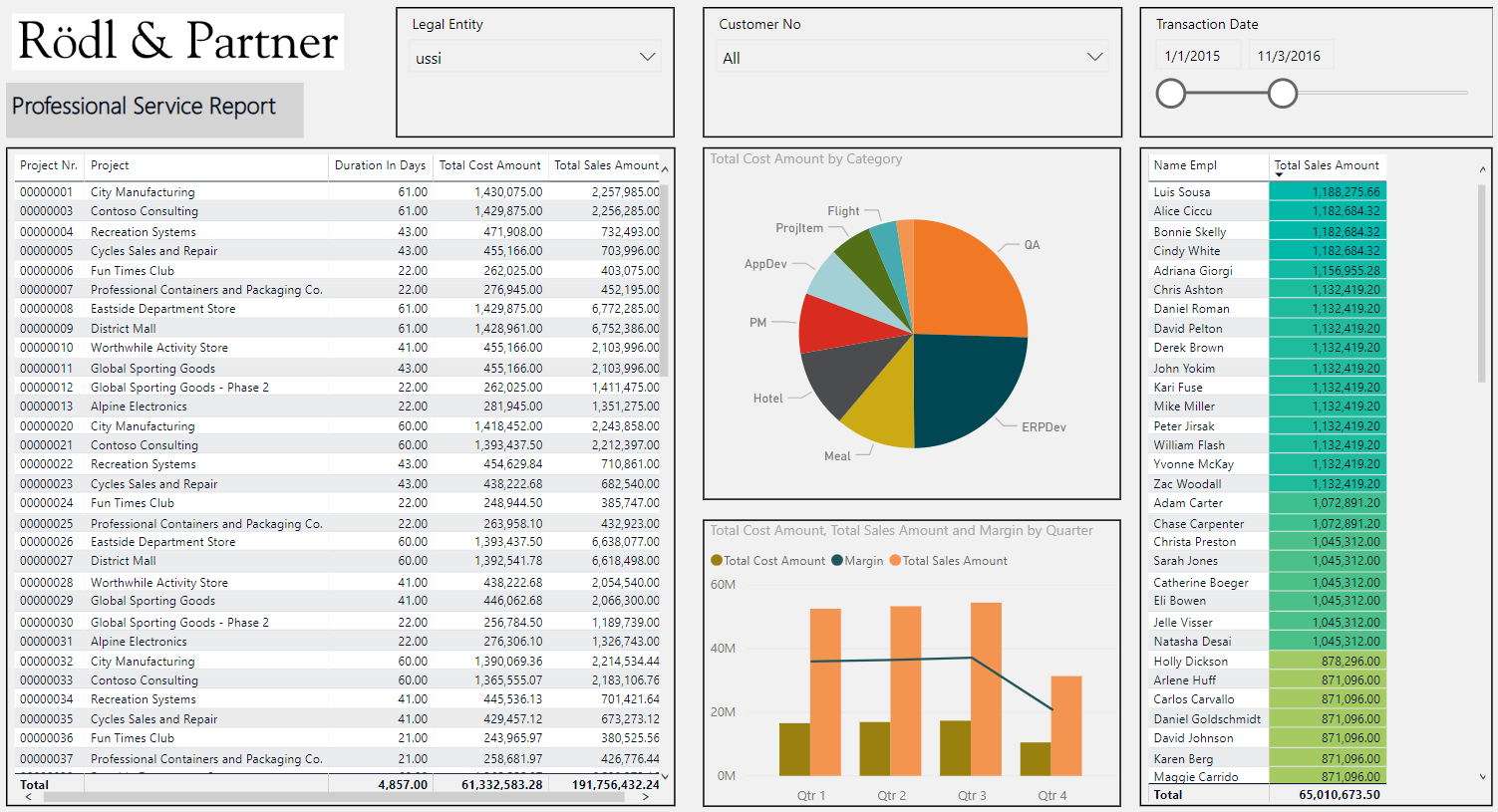This screenshot has width=1498, height=812.
Task: Click scroll-down arrow of the employee table
Action: click(1482, 776)
